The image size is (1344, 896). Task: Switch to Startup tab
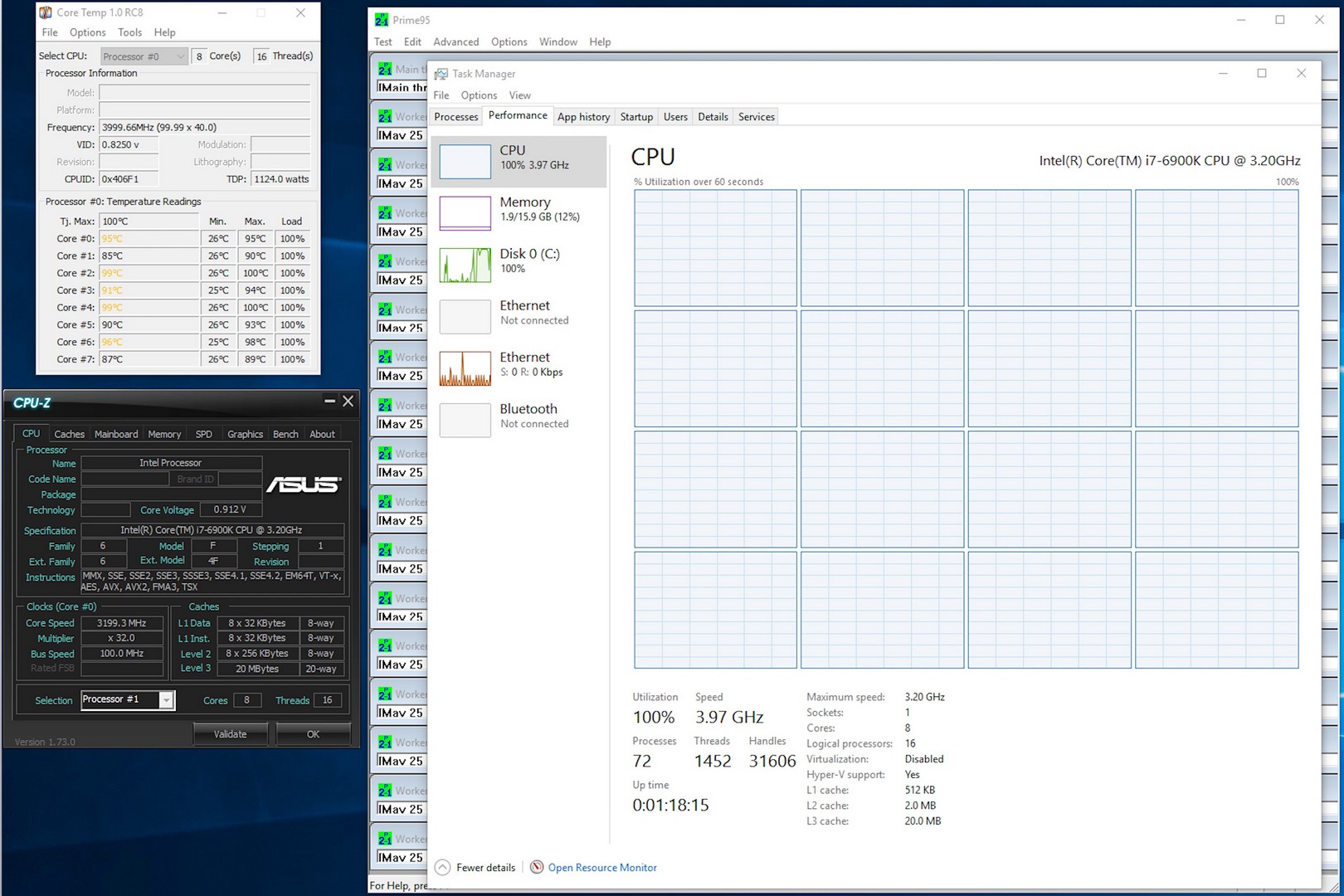[637, 117]
